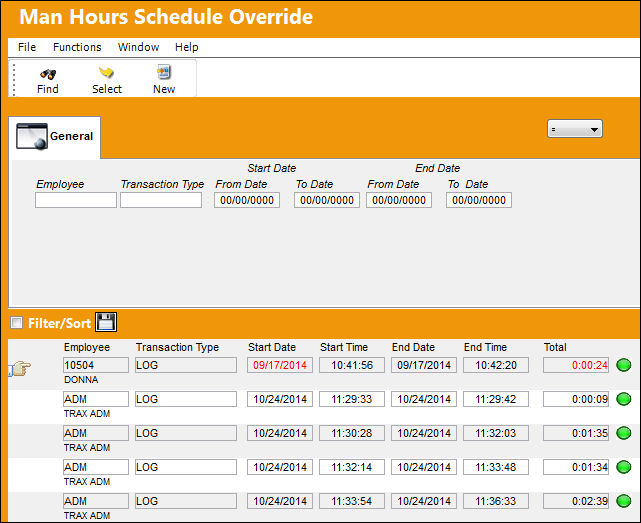Click the General tab window icon
Screen dimensions: 641x523
[32, 137]
